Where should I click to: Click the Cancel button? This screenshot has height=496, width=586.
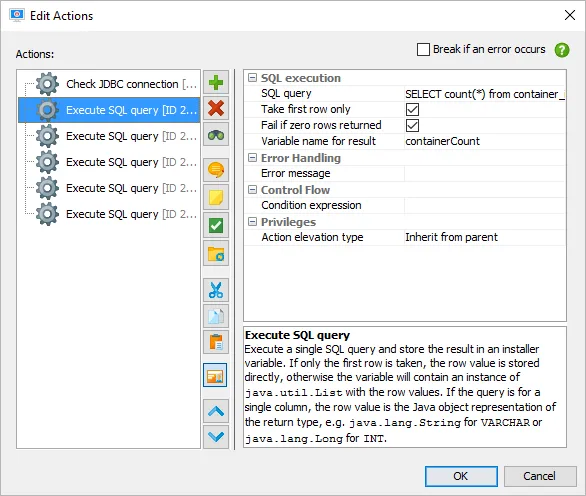pyautogui.click(x=540, y=476)
